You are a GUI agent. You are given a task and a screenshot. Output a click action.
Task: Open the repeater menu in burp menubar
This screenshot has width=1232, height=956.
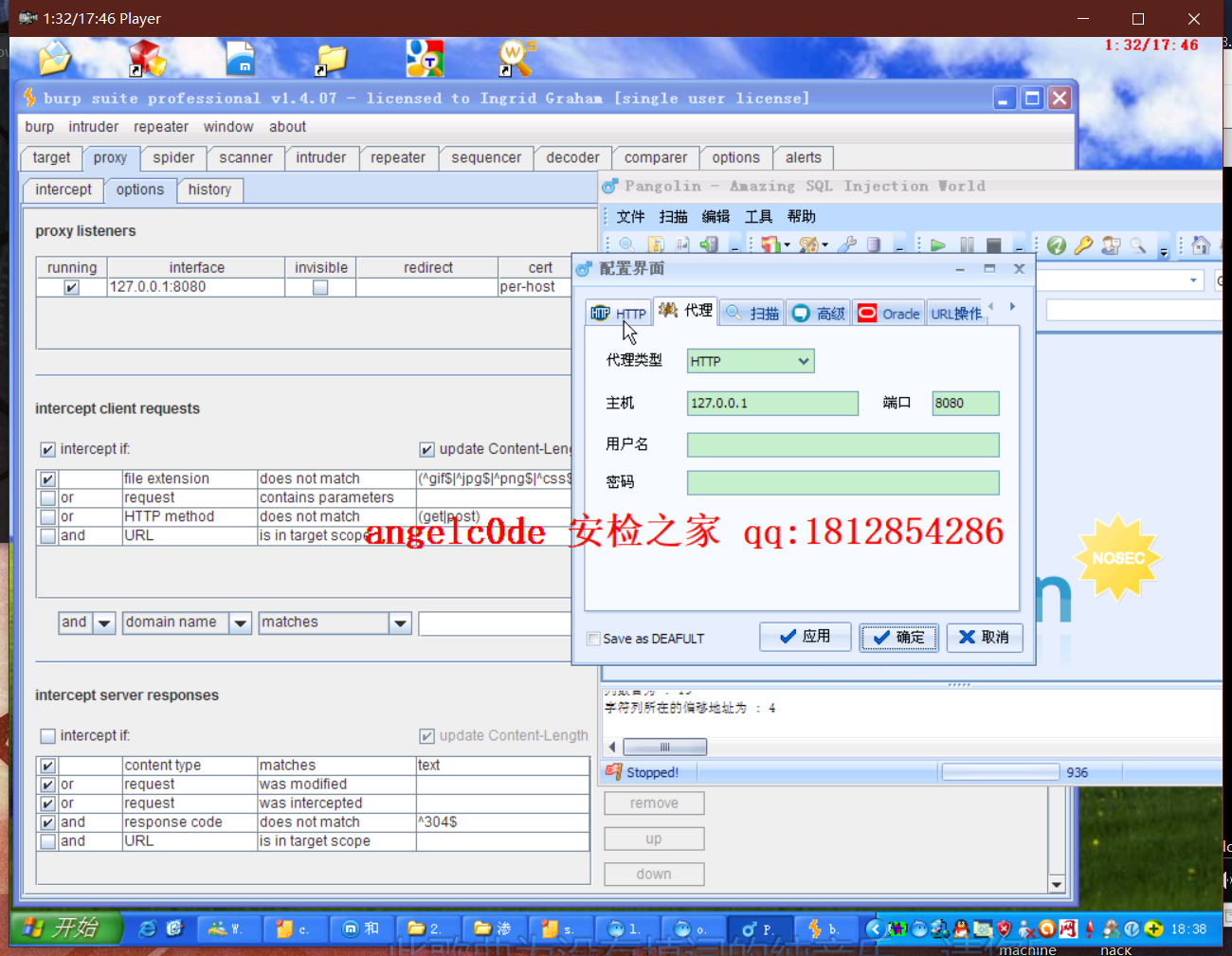pos(161,127)
